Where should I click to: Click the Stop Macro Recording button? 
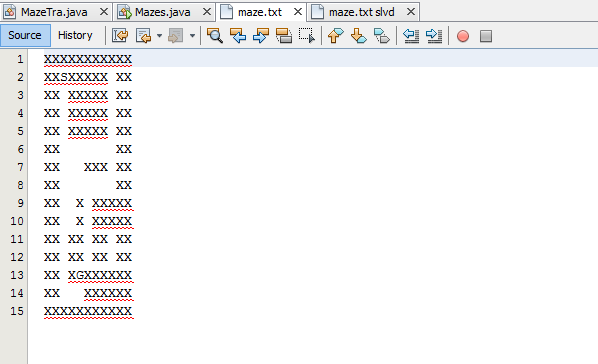click(x=486, y=36)
